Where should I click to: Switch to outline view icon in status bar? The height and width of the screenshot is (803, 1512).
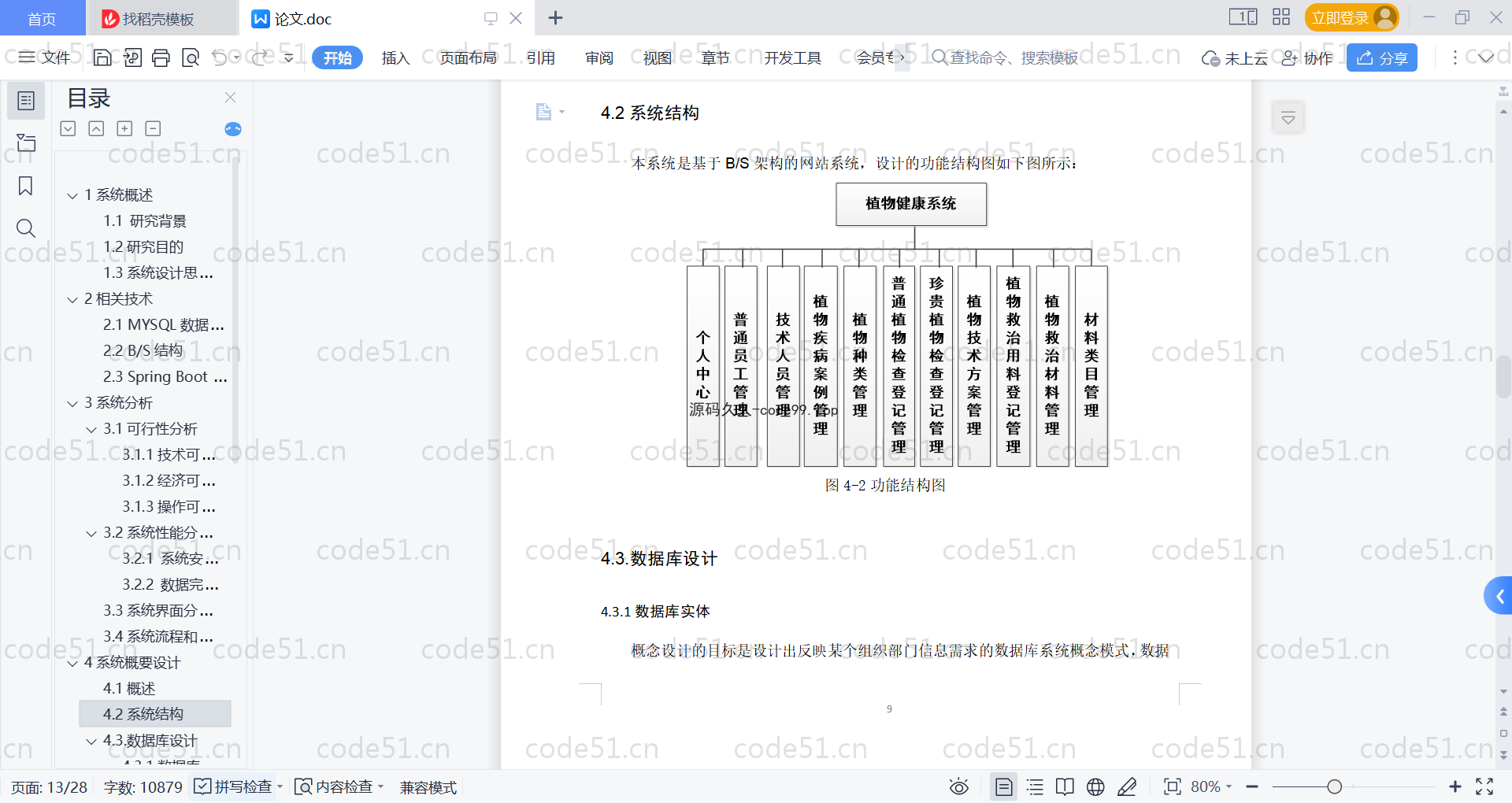click(x=1035, y=786)
